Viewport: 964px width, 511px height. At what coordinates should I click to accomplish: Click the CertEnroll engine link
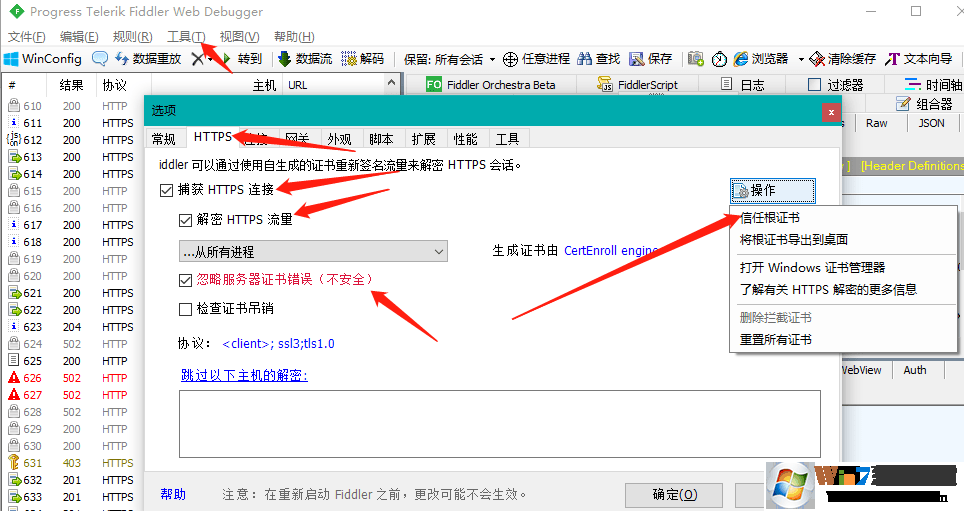pos(611,251)
